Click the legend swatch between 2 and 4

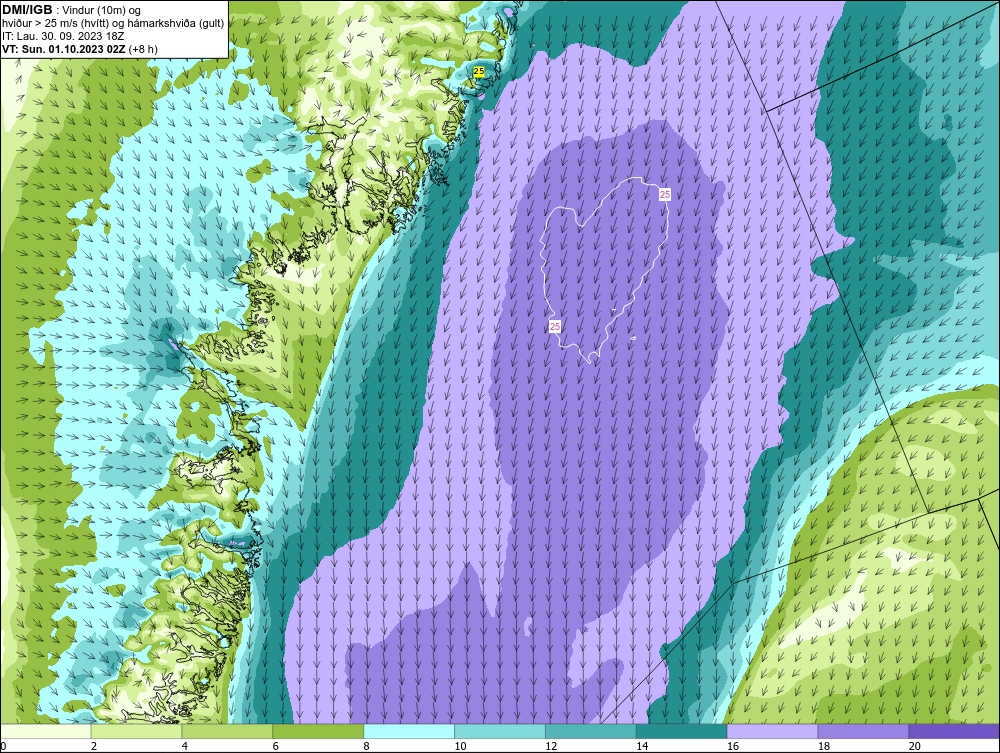(136, 731)
